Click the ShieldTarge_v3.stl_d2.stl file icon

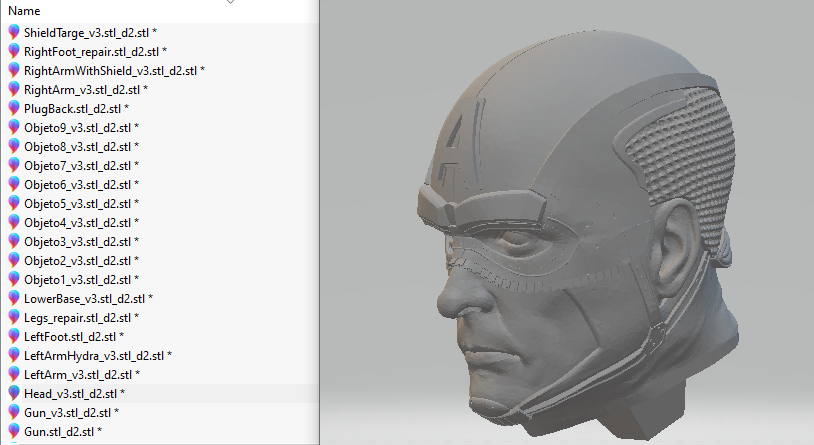(x=14, y=33)
